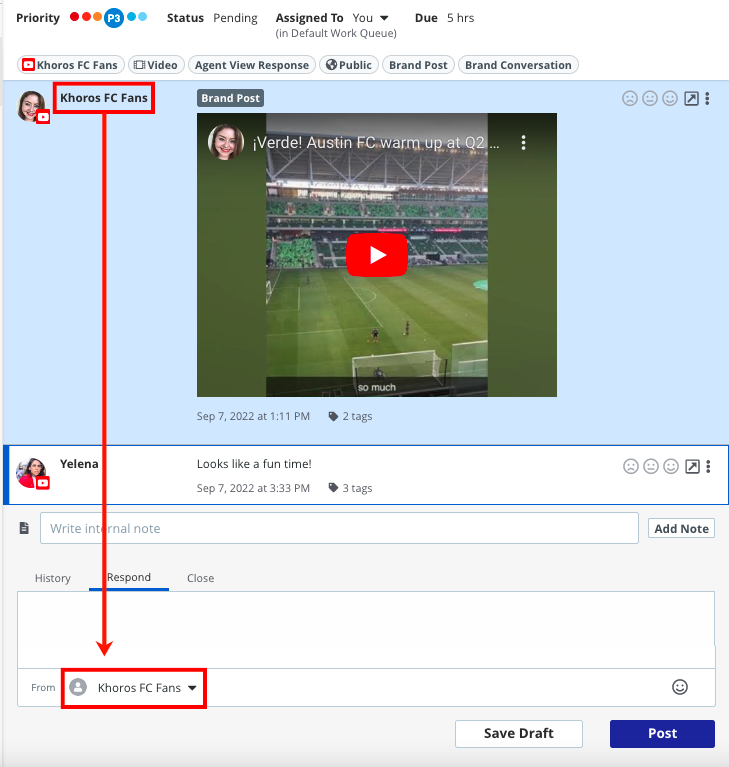Viewport: 729px width, 767px height.
Task: Click the Pending status value
Action: (235, 18)
